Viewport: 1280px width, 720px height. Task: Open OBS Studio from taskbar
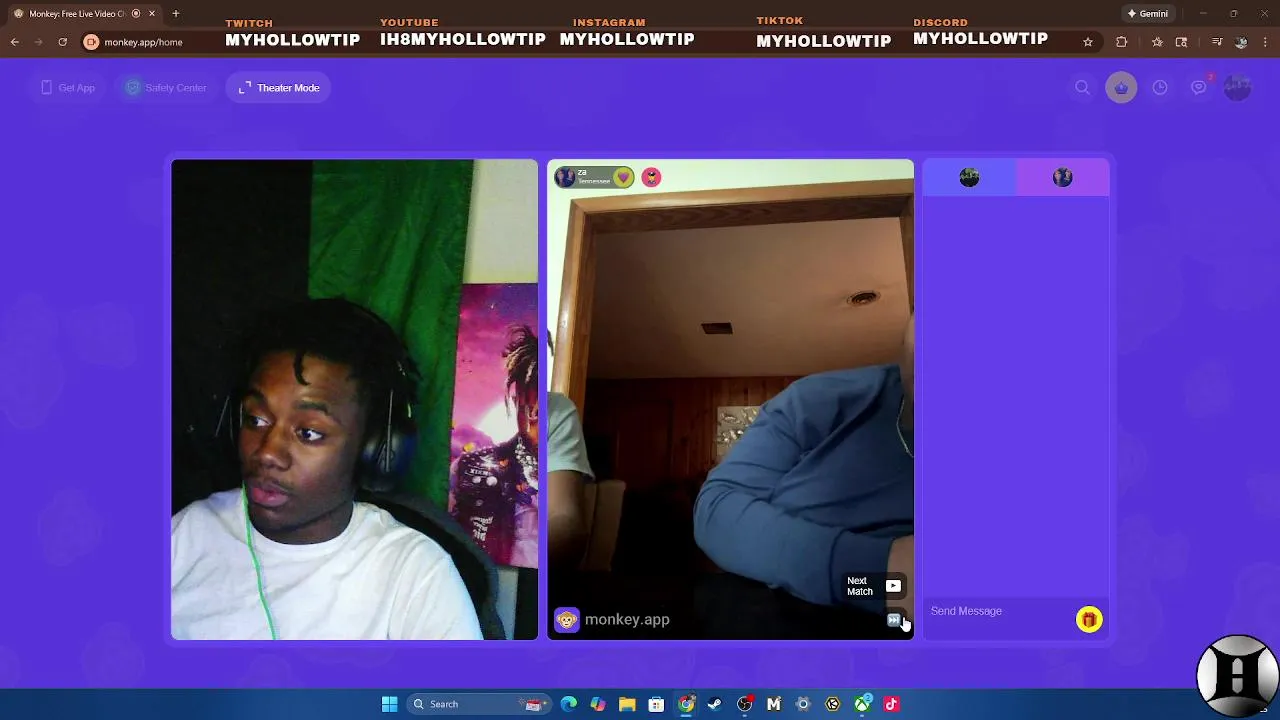(x=745, y=704)
